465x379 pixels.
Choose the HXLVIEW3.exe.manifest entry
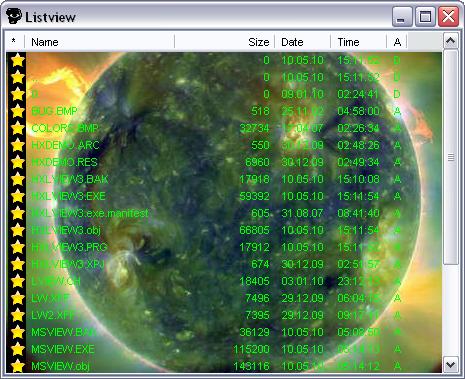click(90, 213)
